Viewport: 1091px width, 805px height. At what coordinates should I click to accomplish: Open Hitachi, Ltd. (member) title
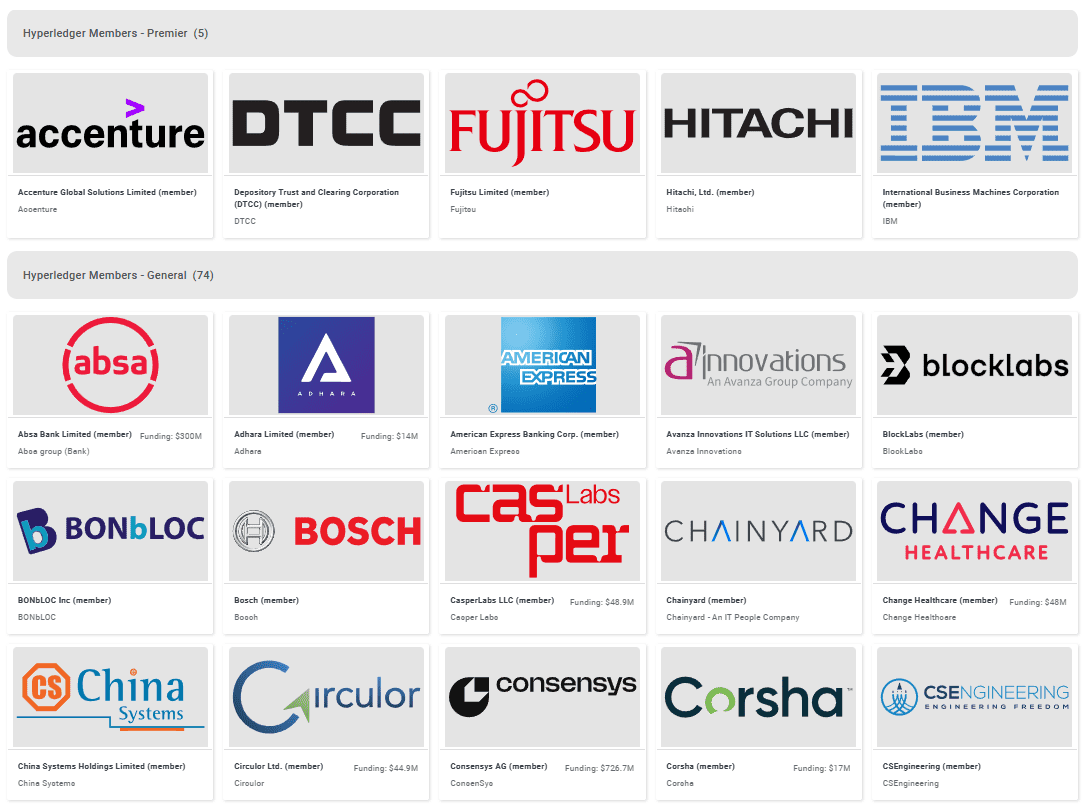[710, 192]
